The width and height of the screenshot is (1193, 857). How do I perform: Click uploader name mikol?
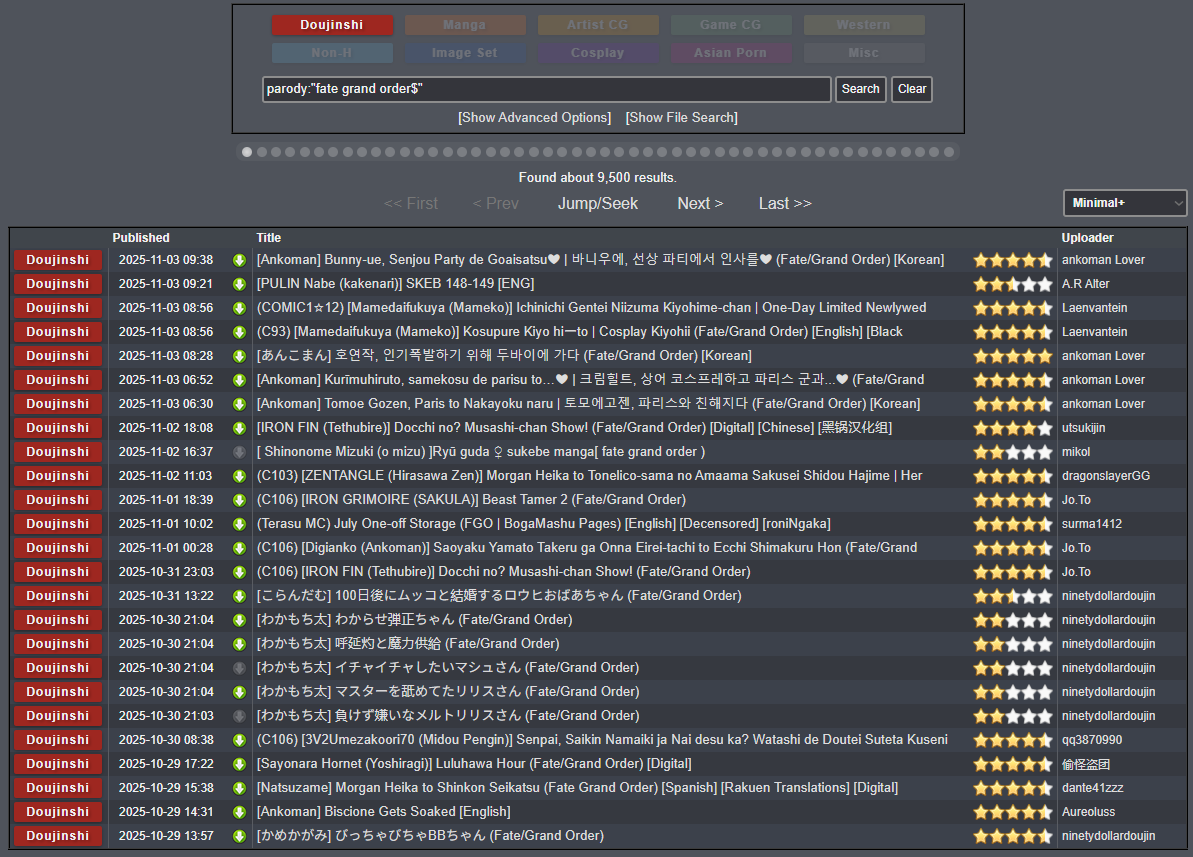(1076, 452)
